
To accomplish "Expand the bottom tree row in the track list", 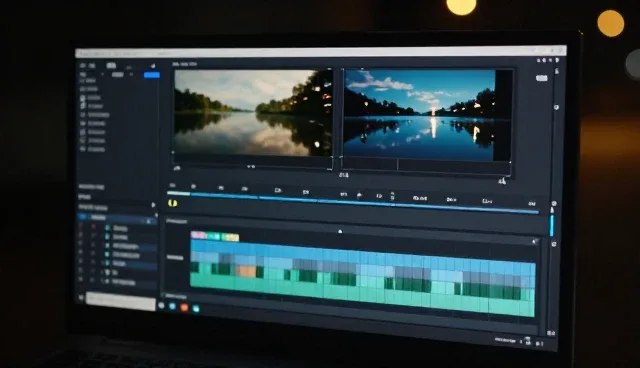I will (102, 281).
